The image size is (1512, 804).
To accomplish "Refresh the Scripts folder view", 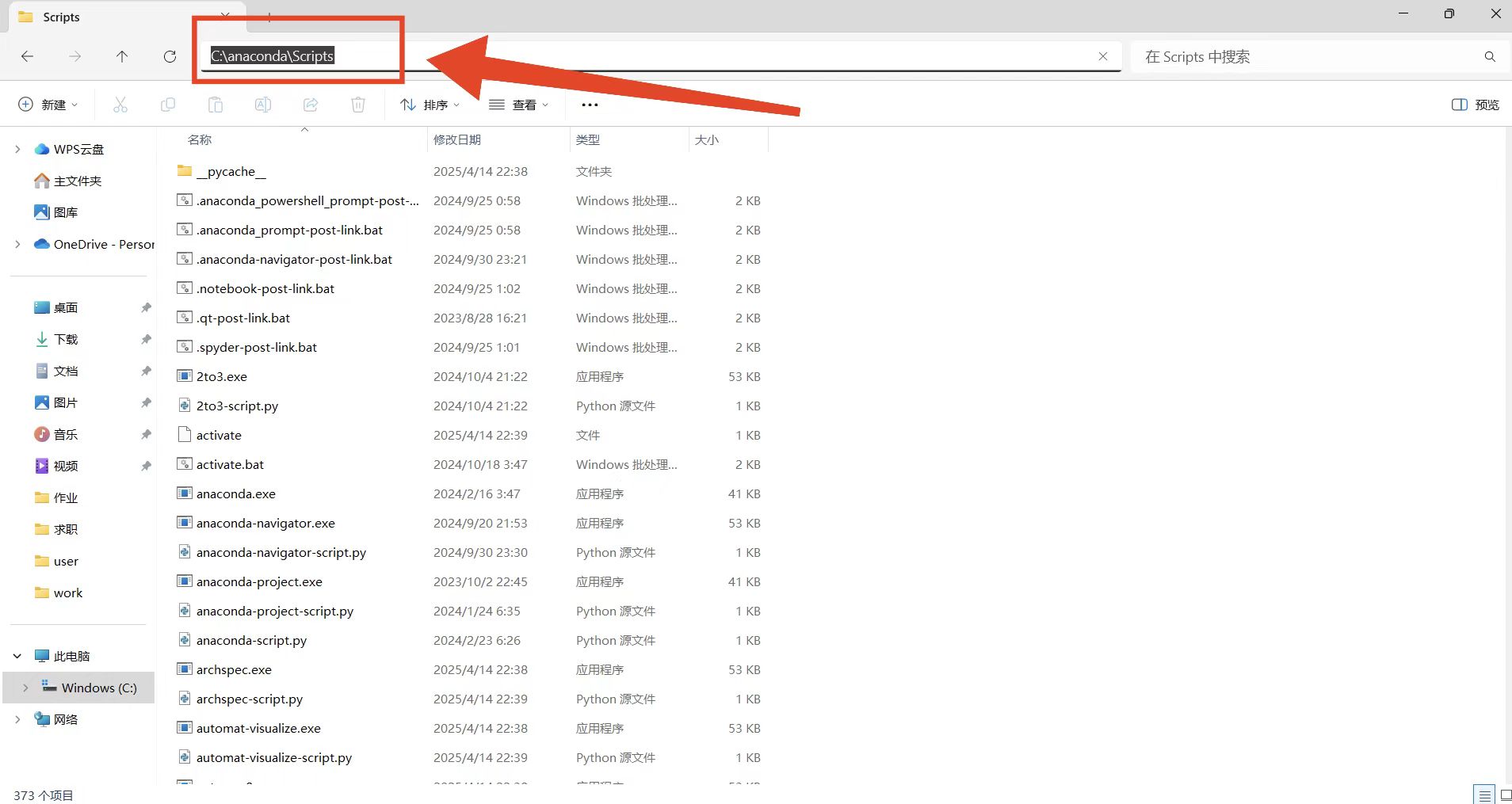I will pyautogui.click(x=170, y=56).
